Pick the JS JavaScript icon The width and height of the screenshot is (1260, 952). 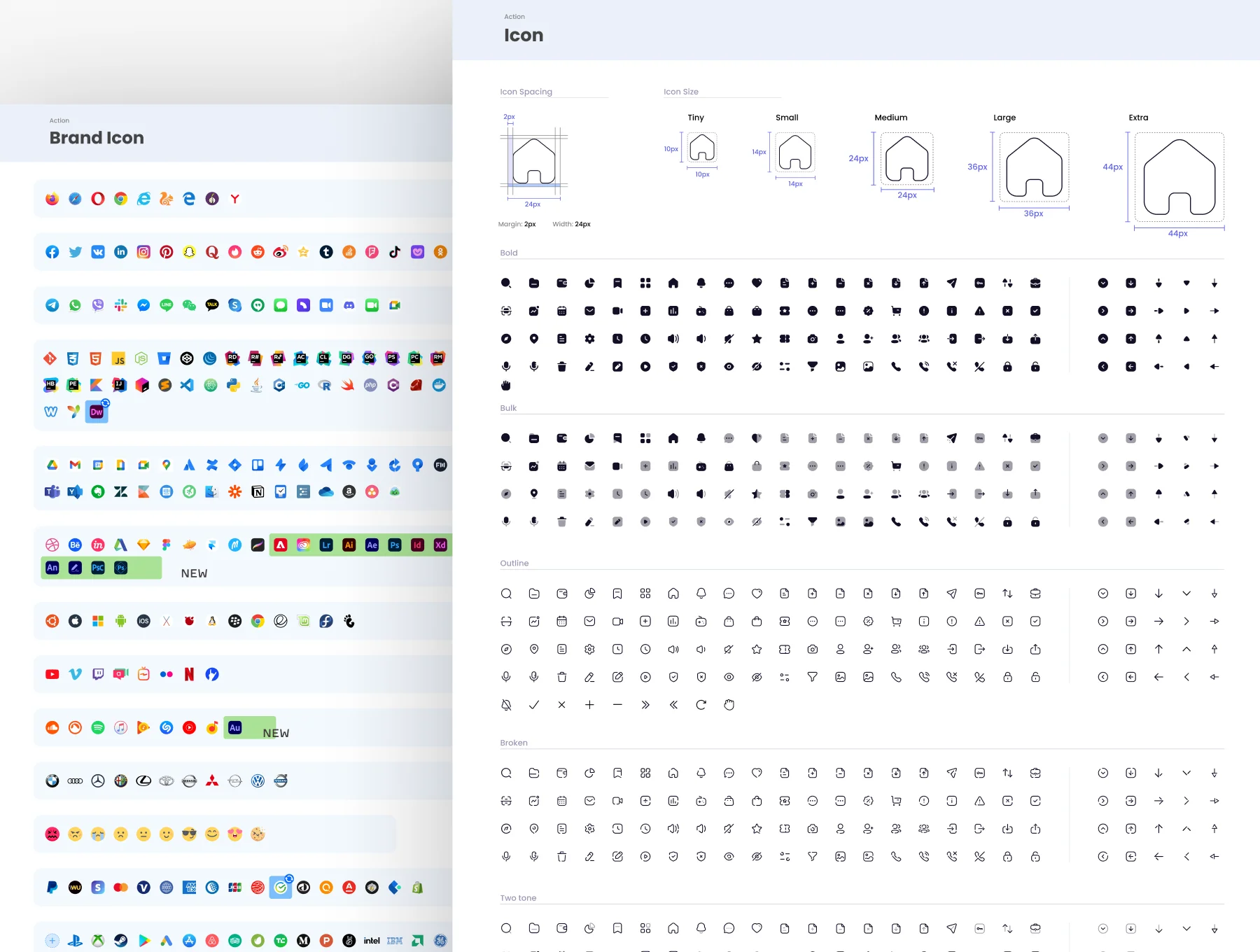[x=119, y=359]
